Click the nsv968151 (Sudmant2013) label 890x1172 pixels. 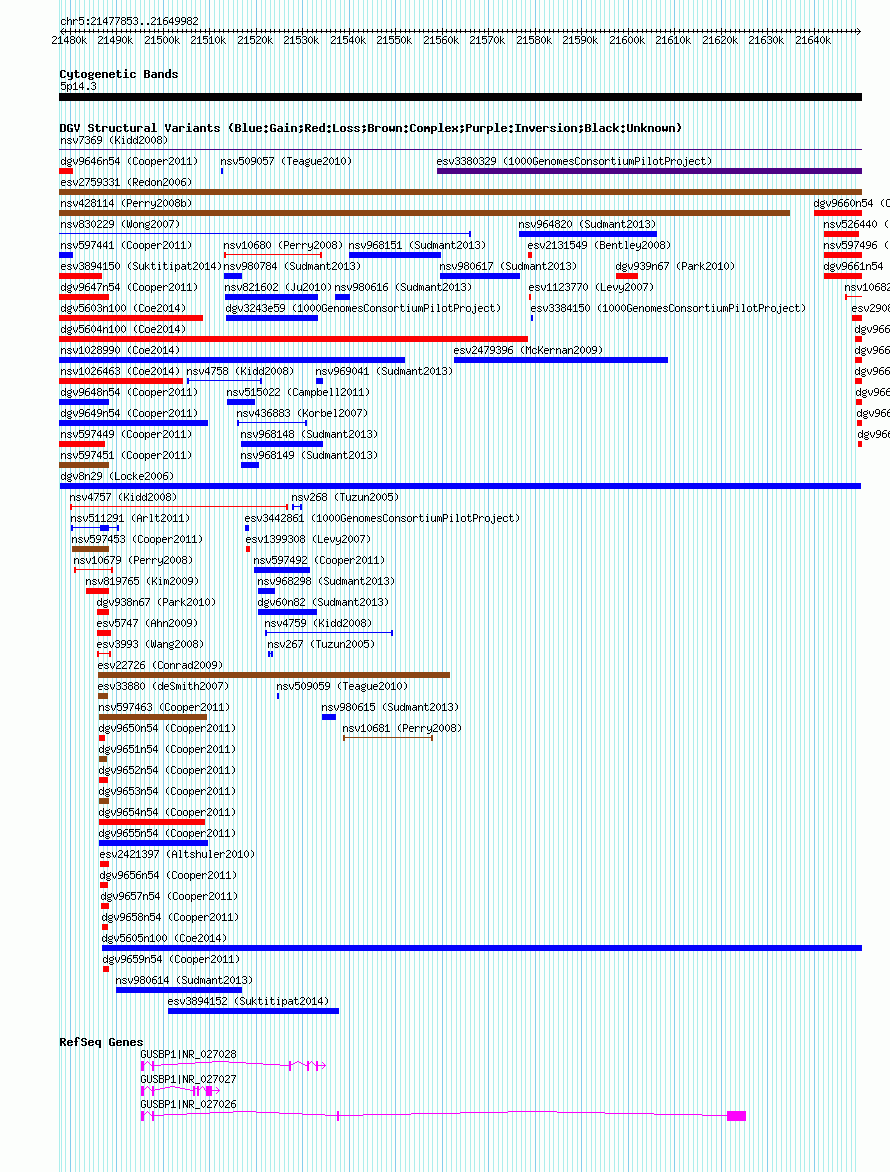(417, 245)
